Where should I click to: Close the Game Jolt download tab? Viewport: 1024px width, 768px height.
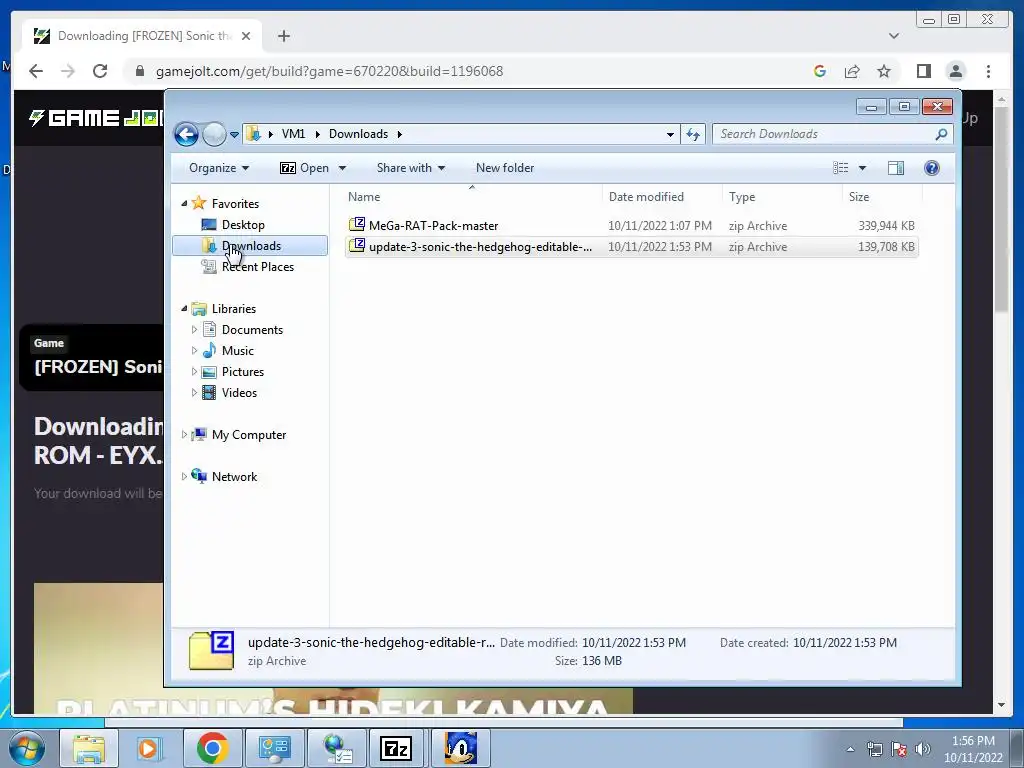coord(246,36)
